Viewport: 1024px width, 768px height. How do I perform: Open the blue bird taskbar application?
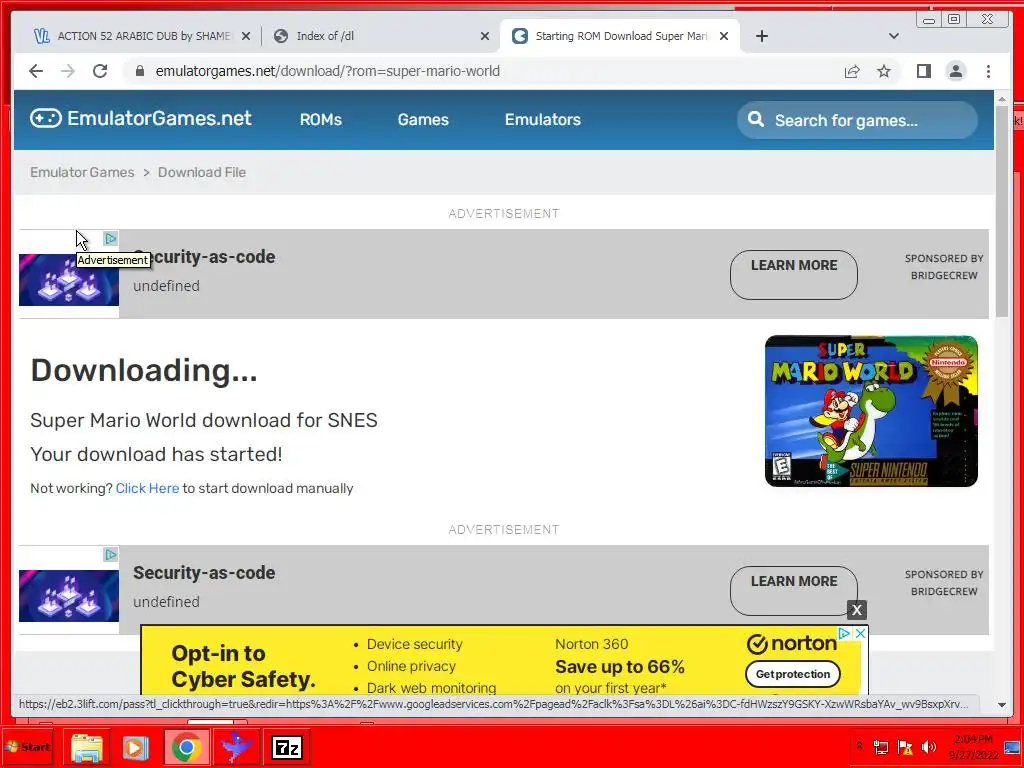tap(236, 747)
